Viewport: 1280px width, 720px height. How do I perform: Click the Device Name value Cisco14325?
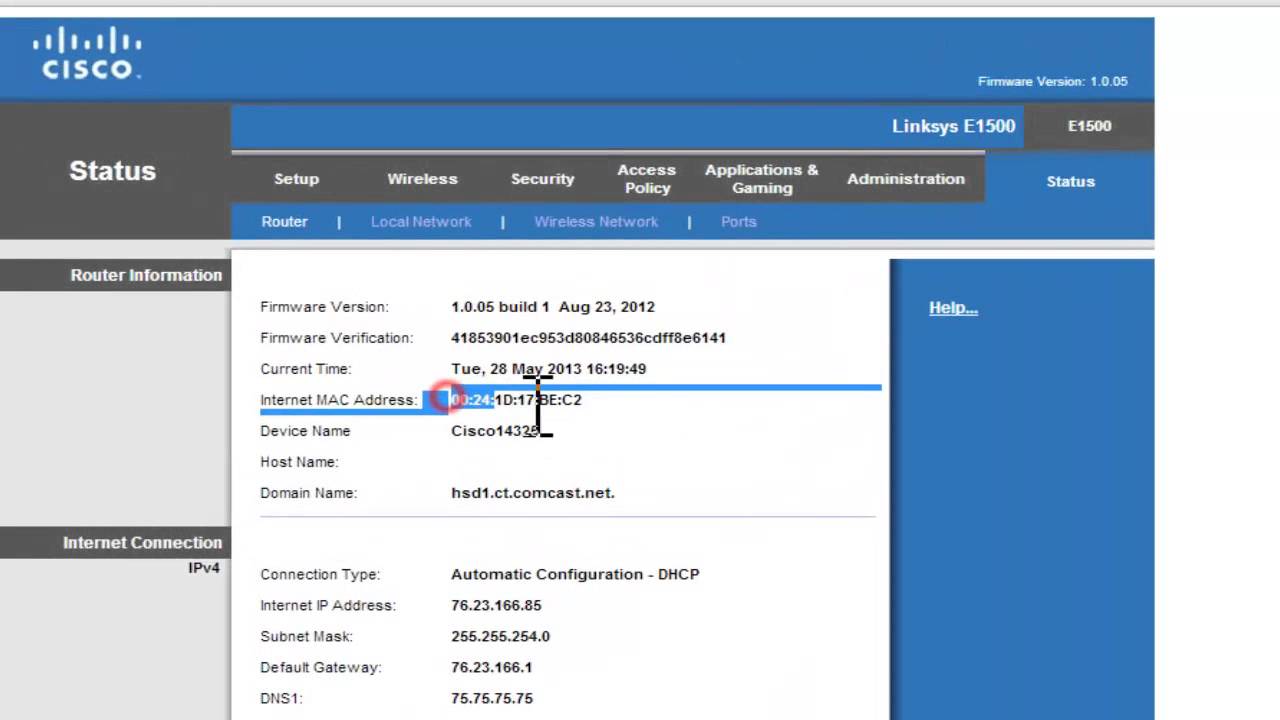[495, 431]
